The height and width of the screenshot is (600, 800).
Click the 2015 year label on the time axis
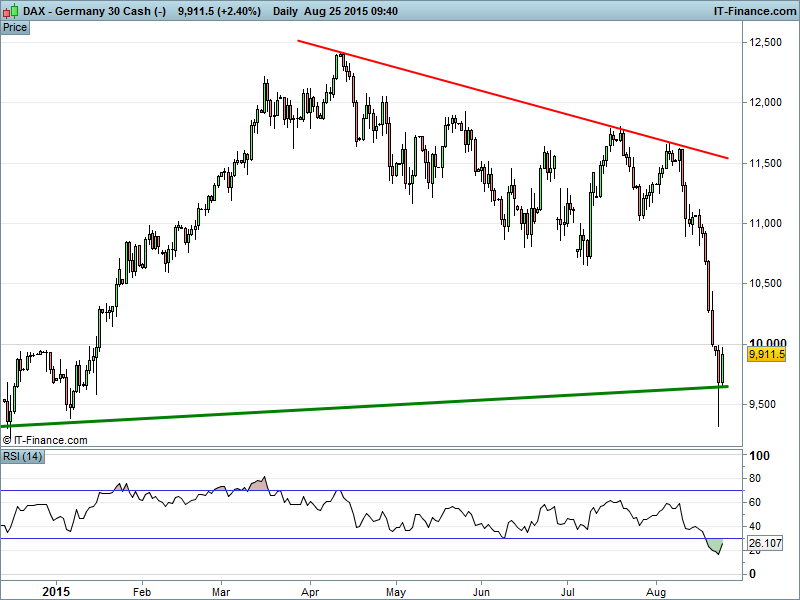click(58, 590)
